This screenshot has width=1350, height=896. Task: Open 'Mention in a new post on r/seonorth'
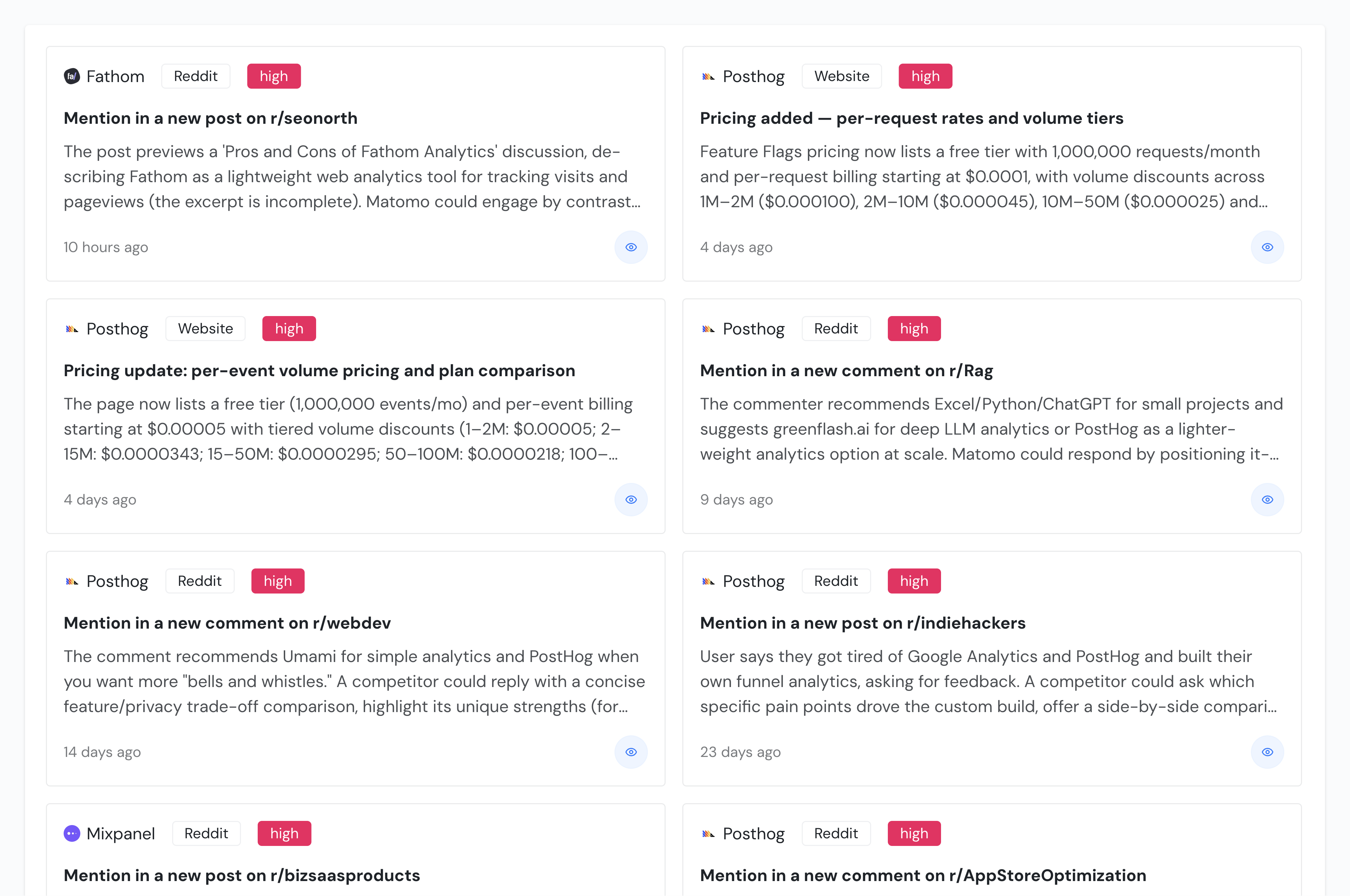[x=210, y=118]
